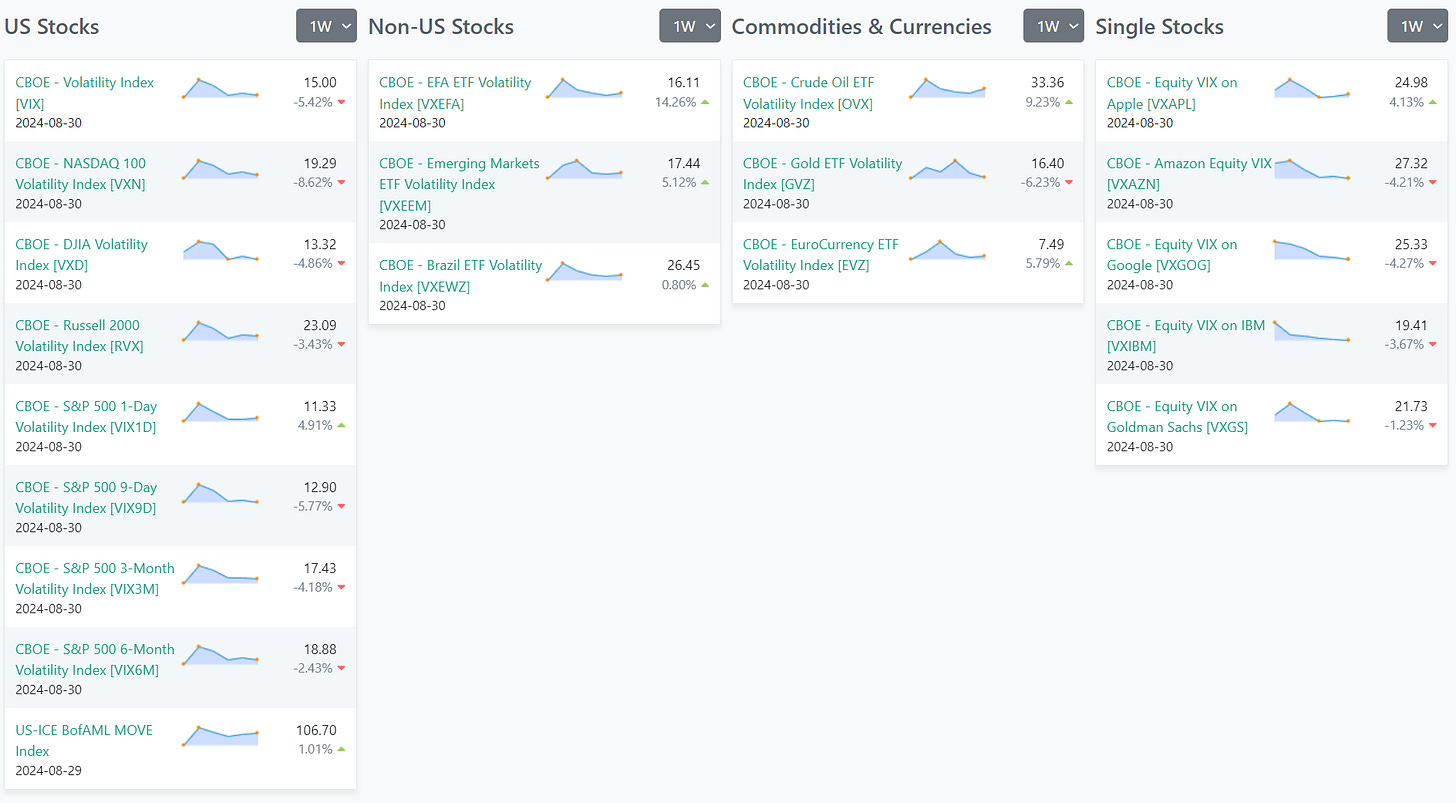Screen dimensions: 1456x803
Task: Click the VIX sparkline chart
Action: coord(221,88)
